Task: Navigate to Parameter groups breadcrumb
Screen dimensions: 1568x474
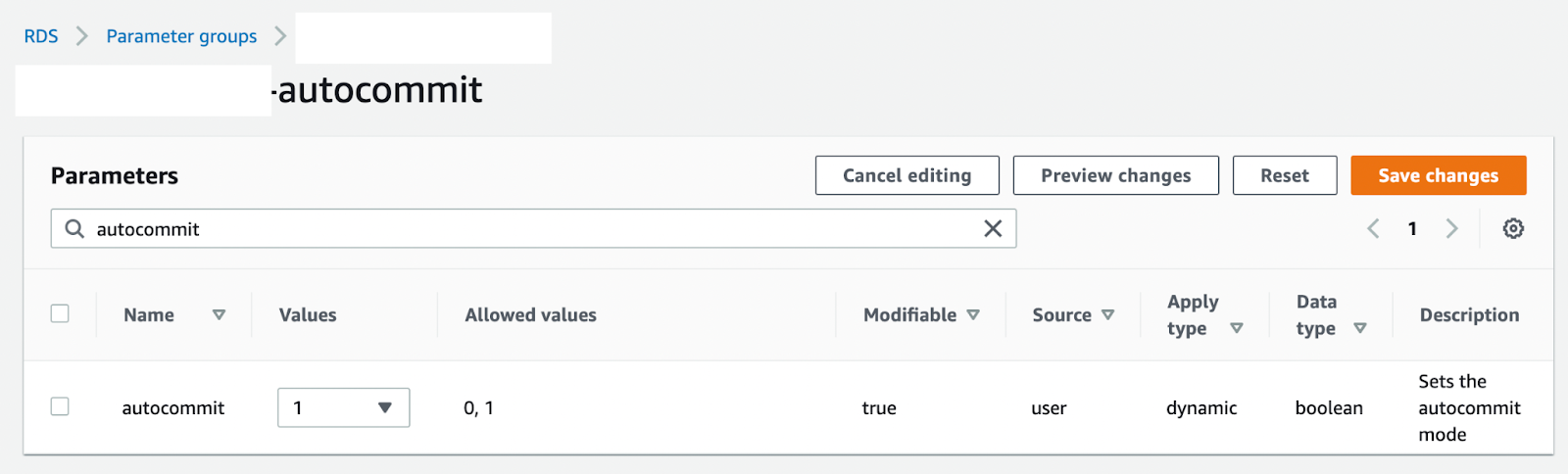Action: pyautogui.click(x=181, y=36)
